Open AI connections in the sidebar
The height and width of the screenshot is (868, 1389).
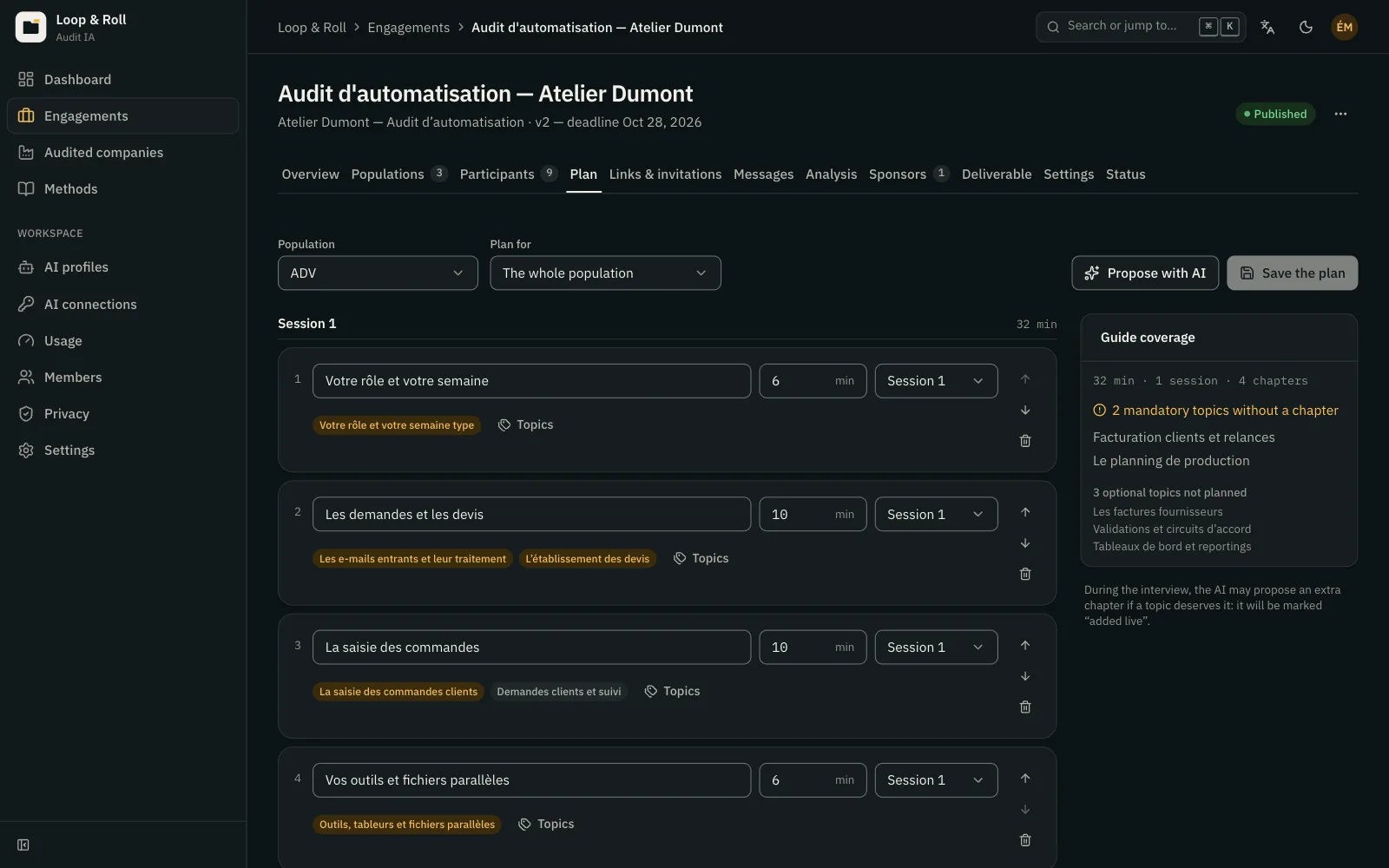tap(122, 304)
